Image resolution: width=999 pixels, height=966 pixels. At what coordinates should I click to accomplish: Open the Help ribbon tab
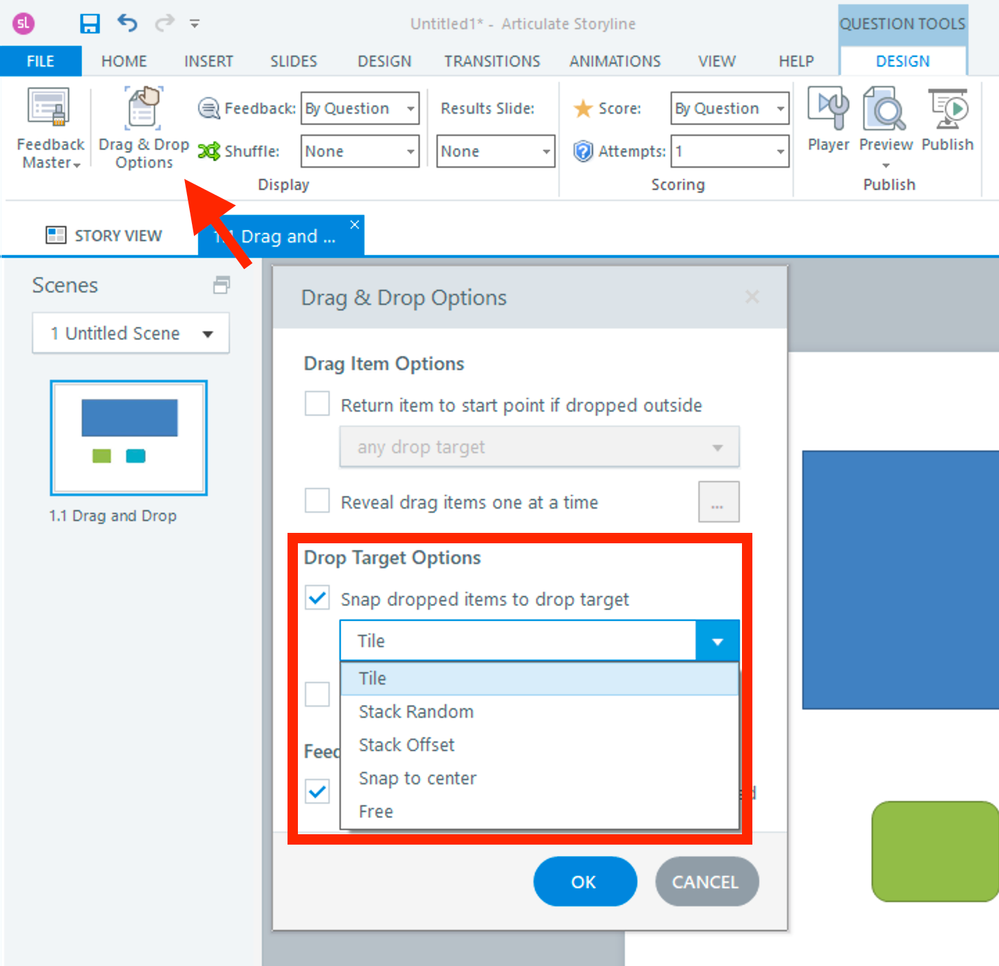tap(796, 61)
